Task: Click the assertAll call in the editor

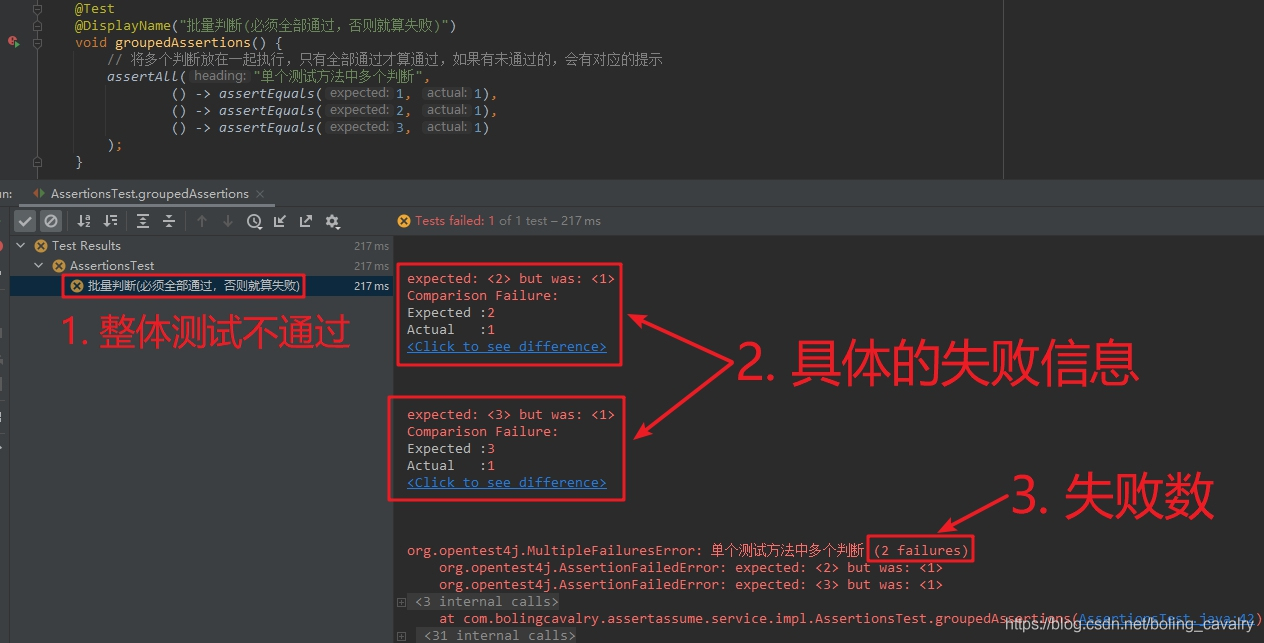Action: click(x=144, y=76)
